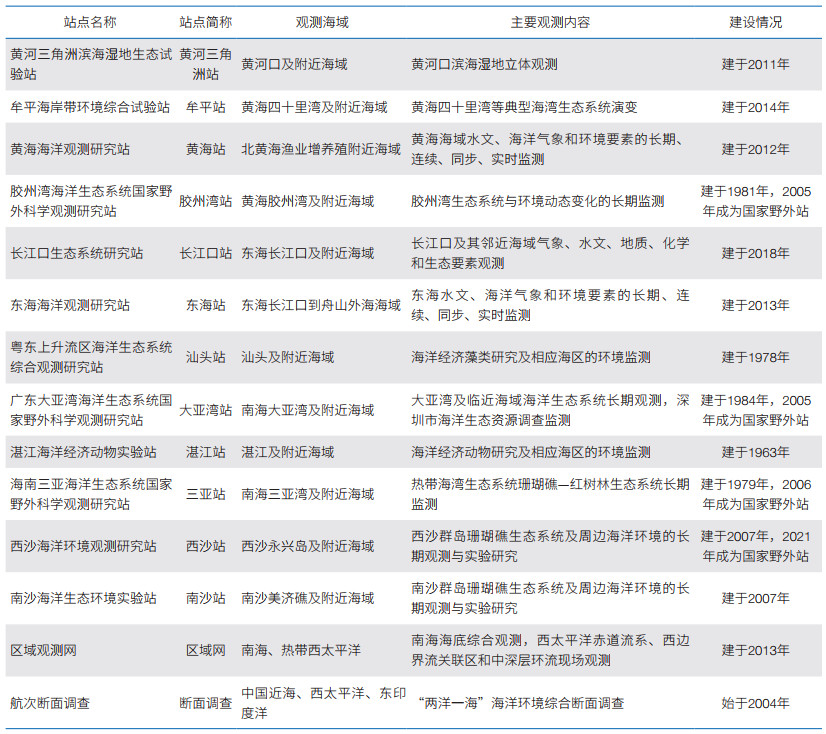
Task: Click the 汕头站 cell
Action: (205, 357)
